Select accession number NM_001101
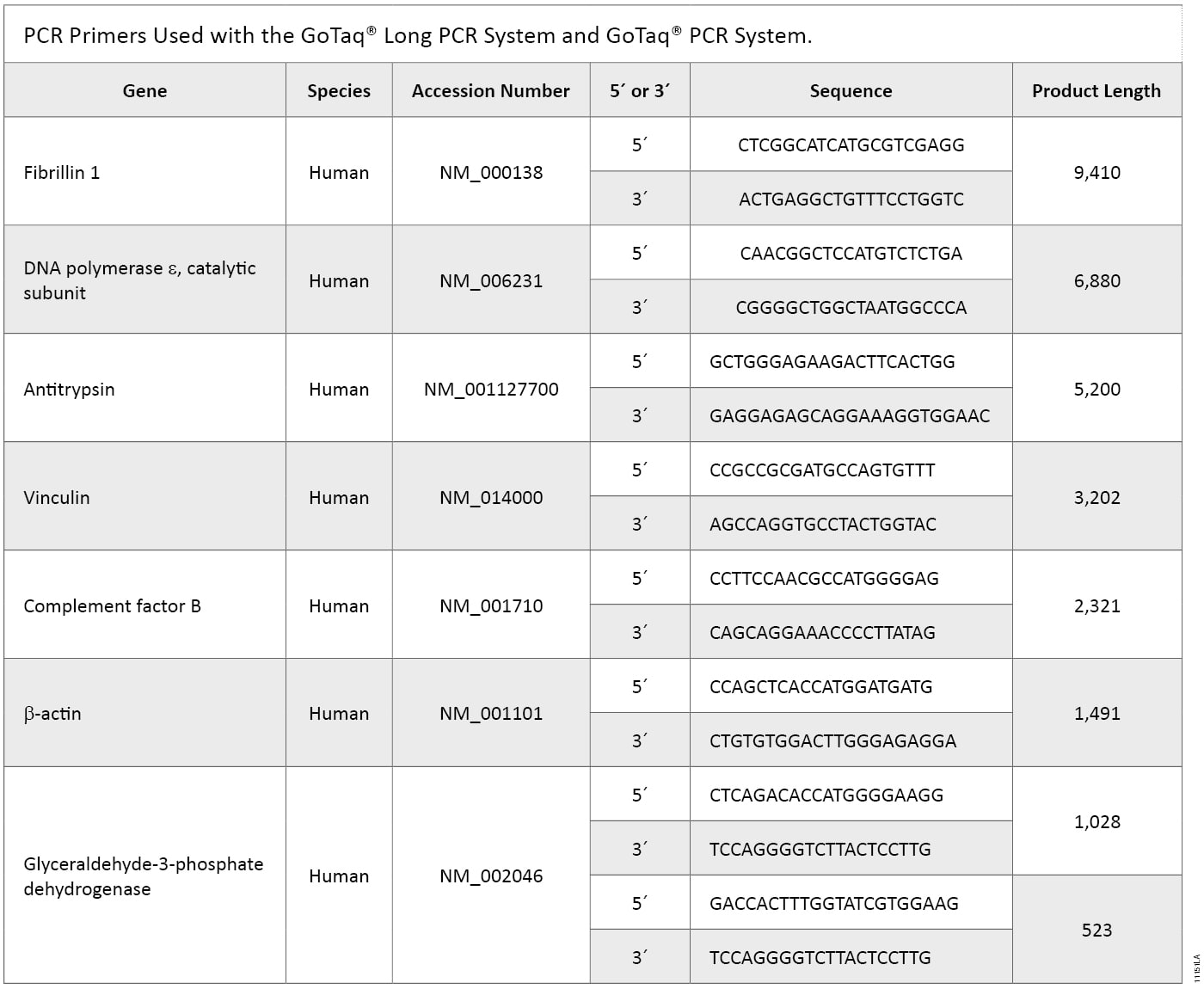The width and height of the screenshot is (1204, 989). 491,714
